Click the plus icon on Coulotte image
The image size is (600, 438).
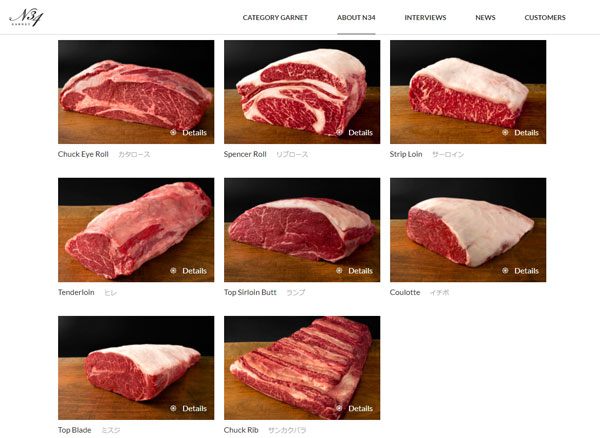coord(505,270)
